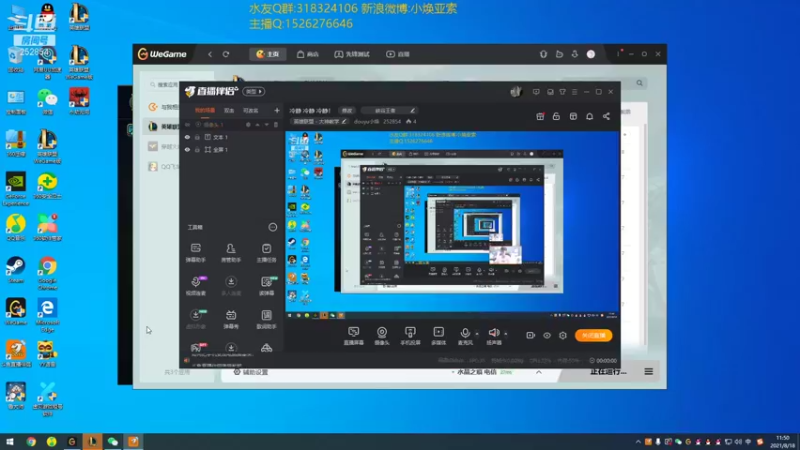Open the WeGame bottom-right list menu
Viewport: 800px width, 450px height.
coord(648,371)
